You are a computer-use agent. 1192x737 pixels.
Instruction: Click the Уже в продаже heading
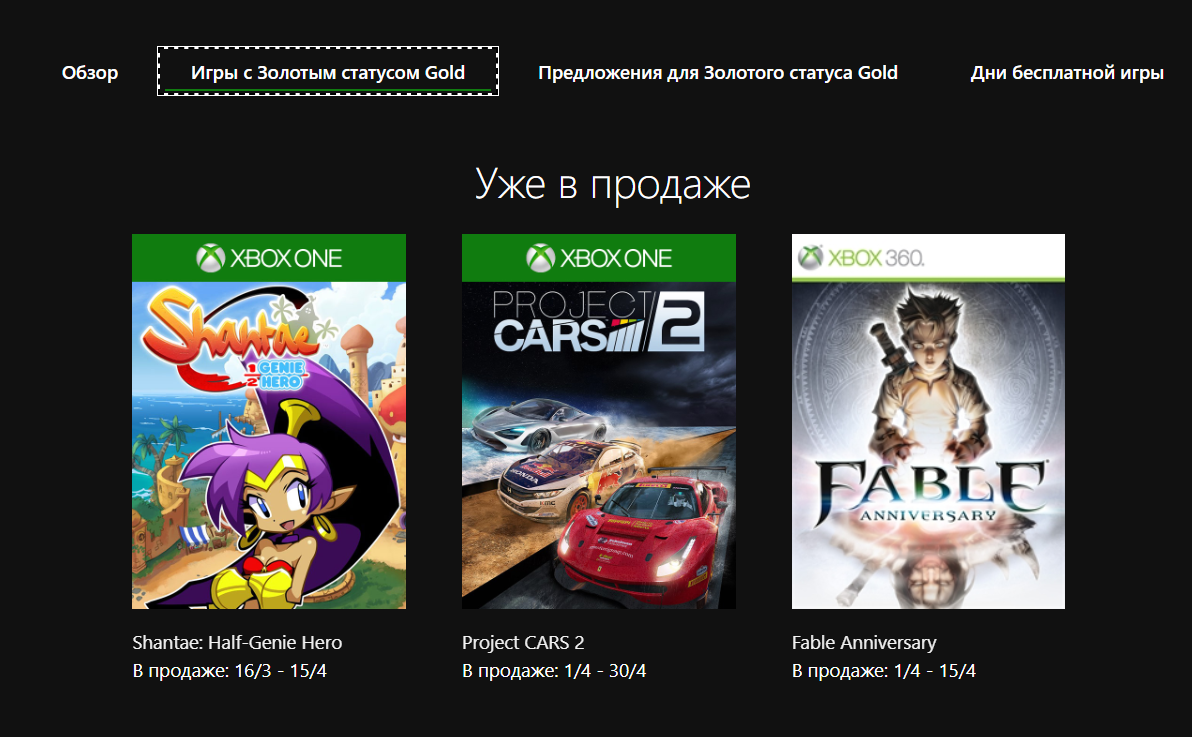[x=613, y=184]
